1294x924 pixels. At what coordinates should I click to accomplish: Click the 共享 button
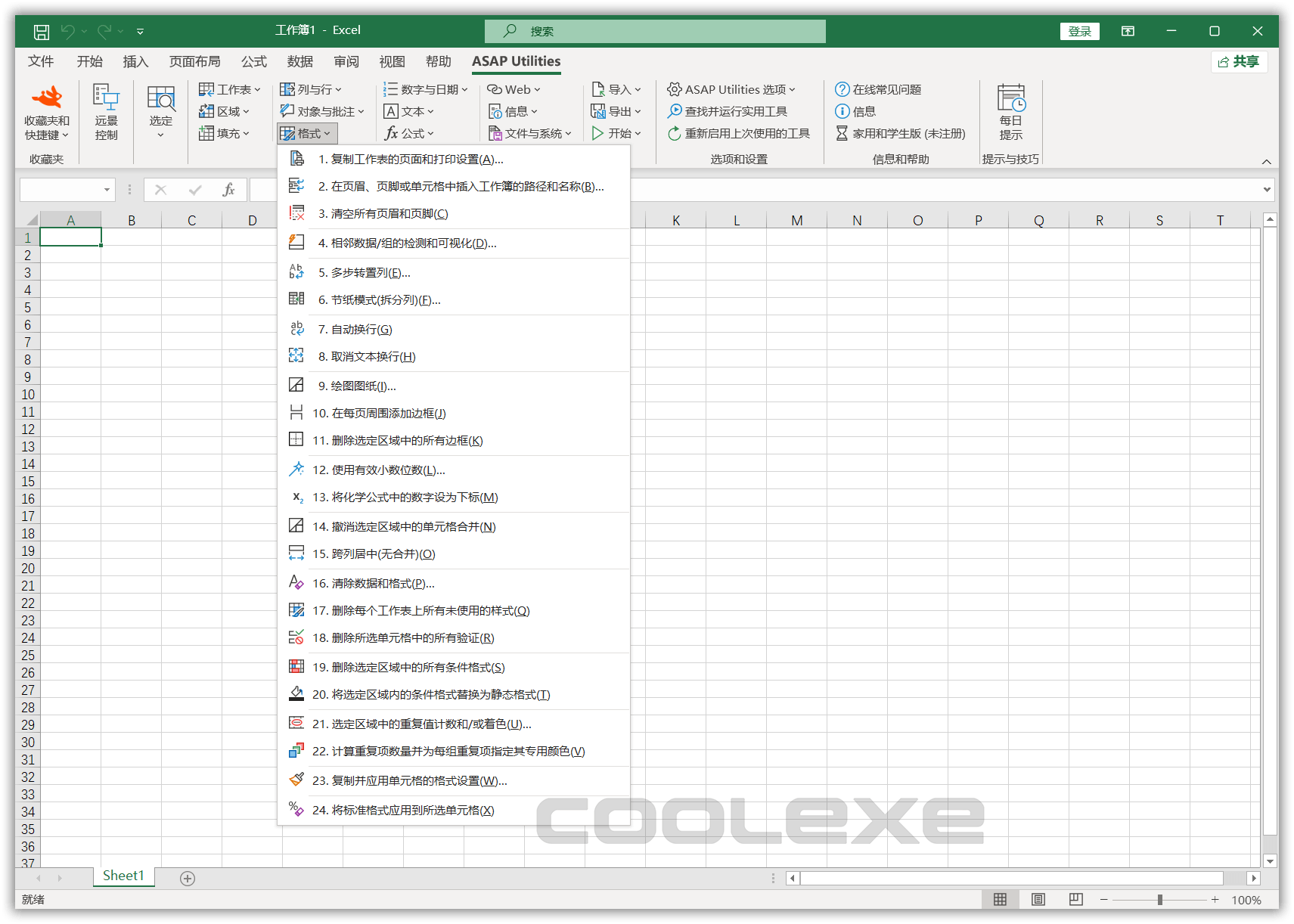click(x=1238, y=61)
